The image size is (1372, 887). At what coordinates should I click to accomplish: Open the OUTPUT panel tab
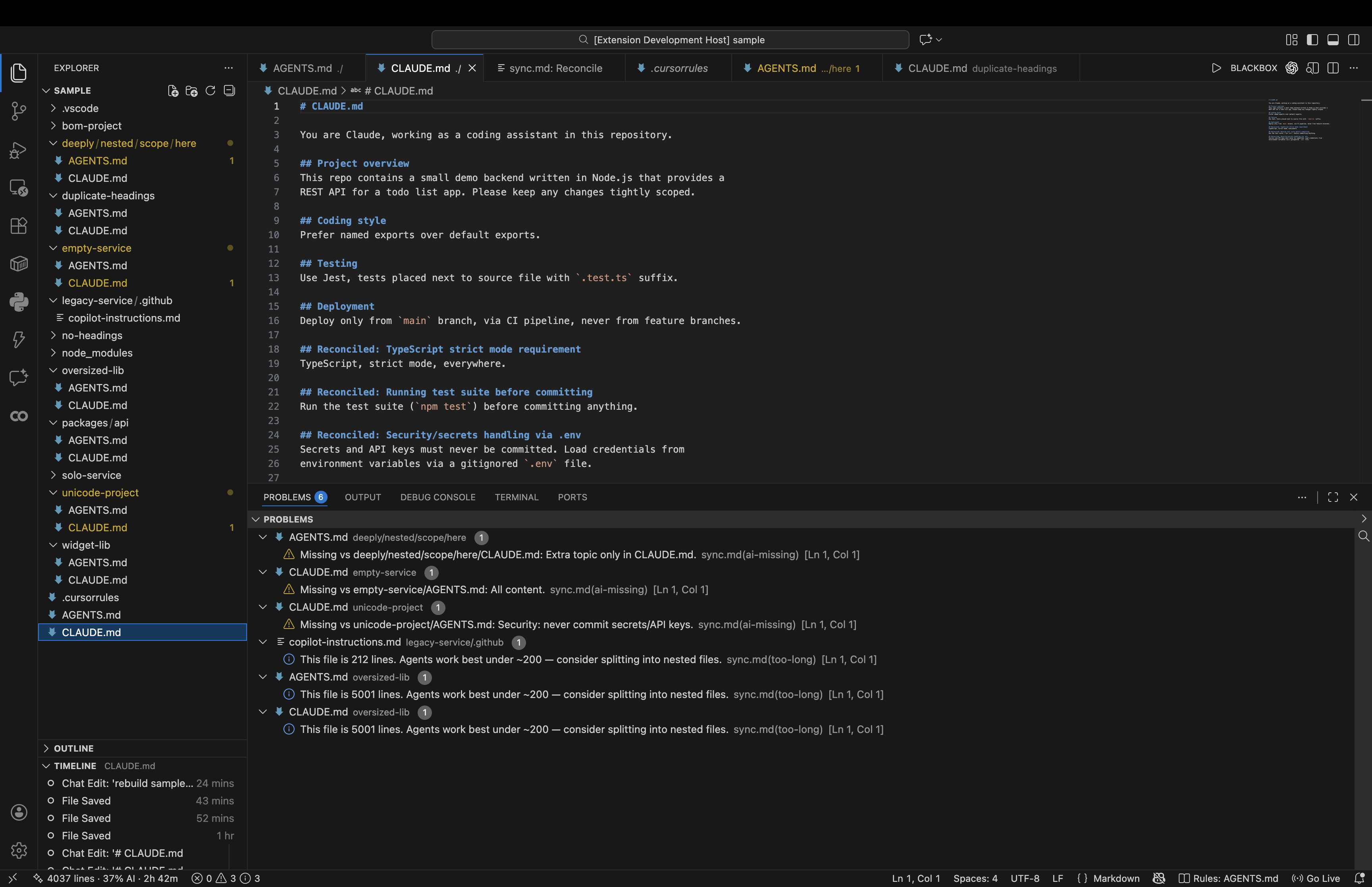[x=363, y=497]
